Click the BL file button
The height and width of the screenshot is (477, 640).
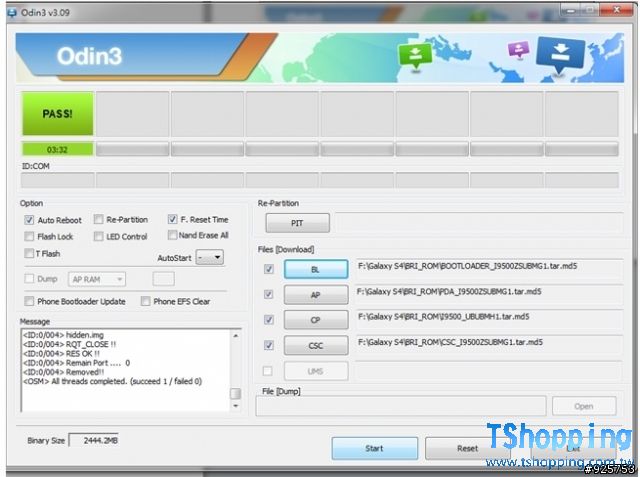point(316,269)
